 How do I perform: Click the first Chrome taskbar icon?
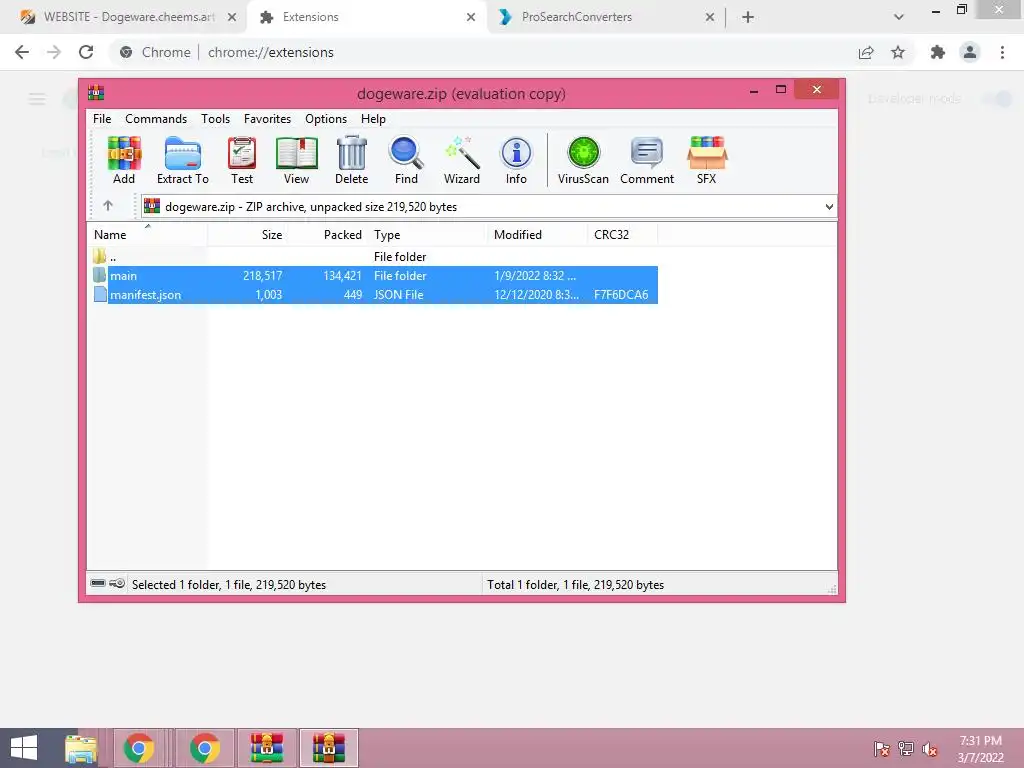[x=138, y=748]
